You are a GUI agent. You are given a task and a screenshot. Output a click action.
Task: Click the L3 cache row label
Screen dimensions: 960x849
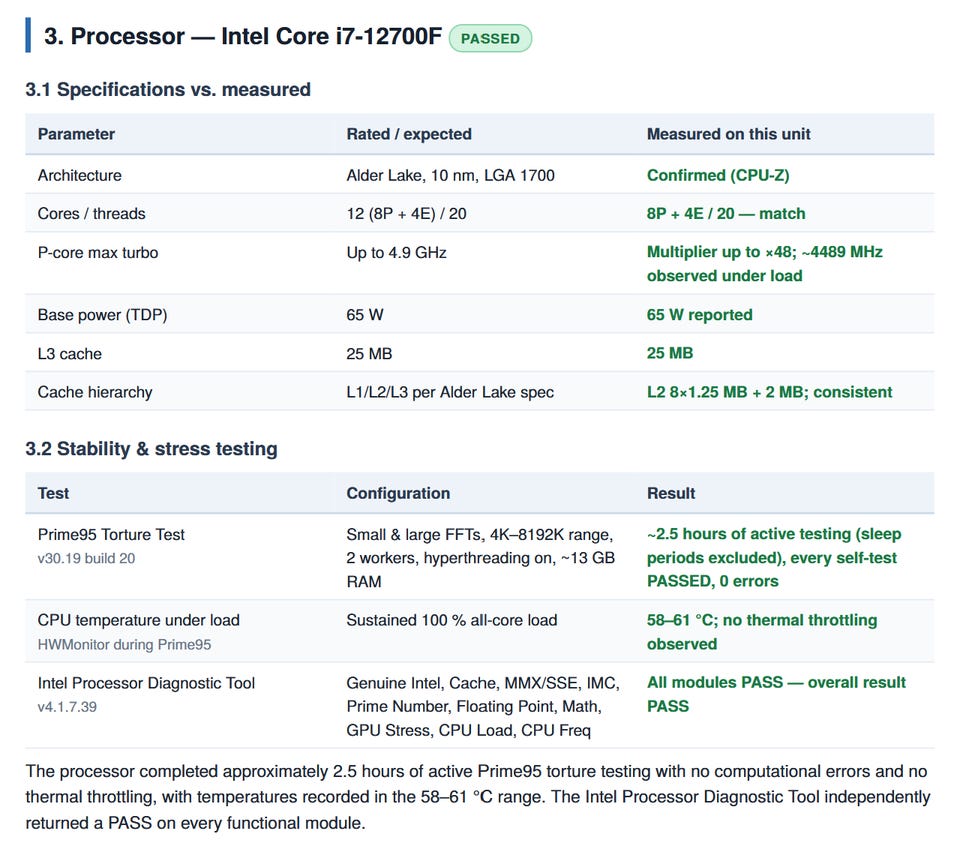coord(70,354)
